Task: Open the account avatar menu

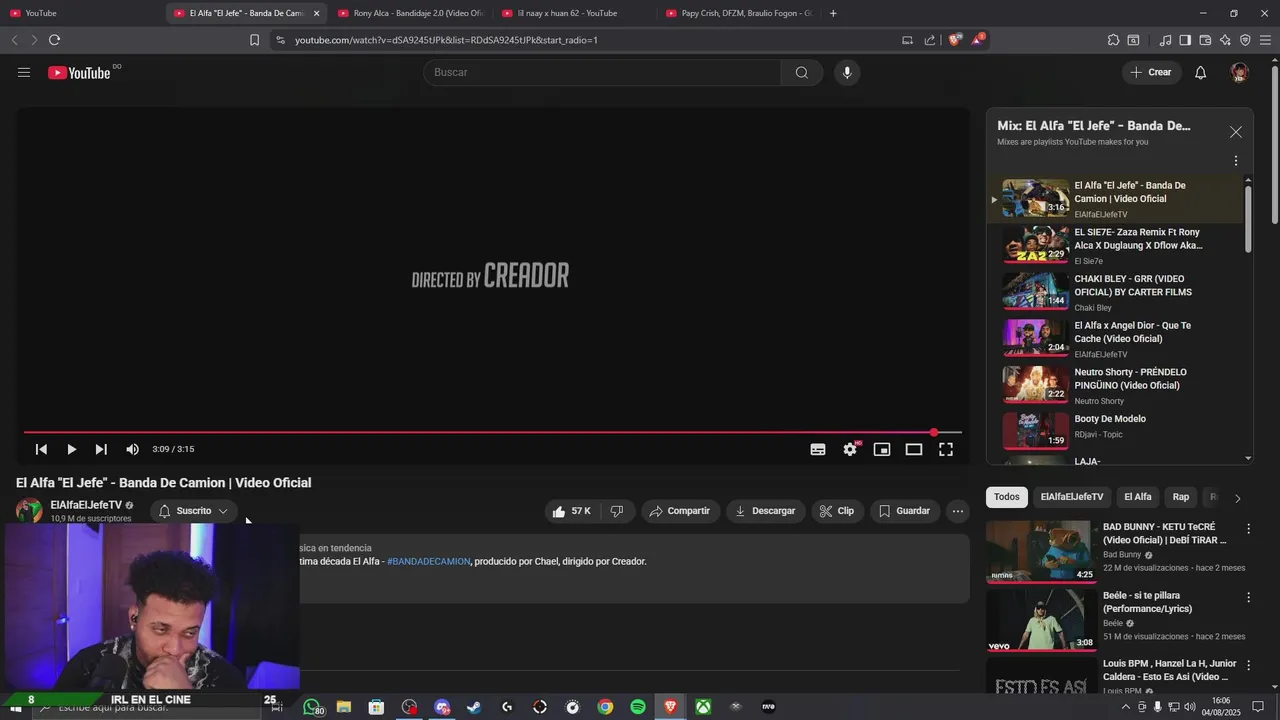Action: [x=1239, y=72]
